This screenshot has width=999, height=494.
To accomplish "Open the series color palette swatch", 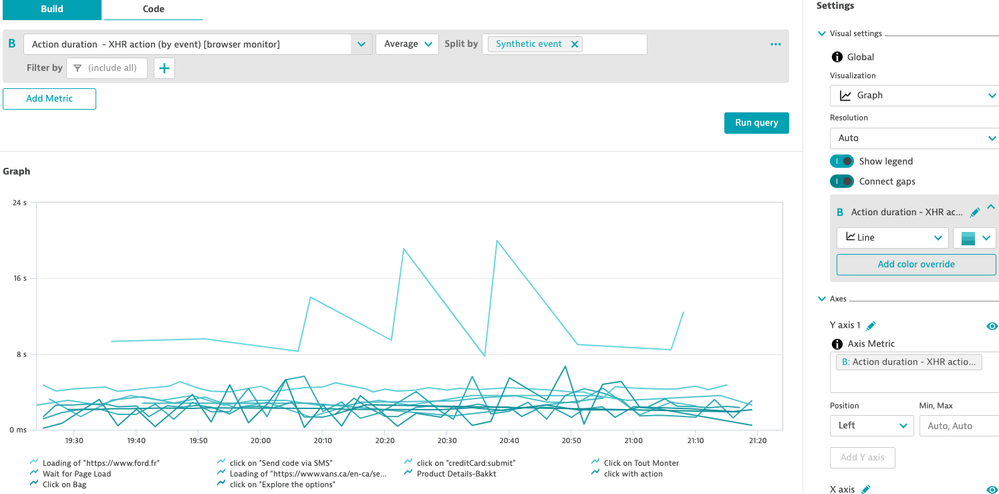I will click(x=975, y=238).
